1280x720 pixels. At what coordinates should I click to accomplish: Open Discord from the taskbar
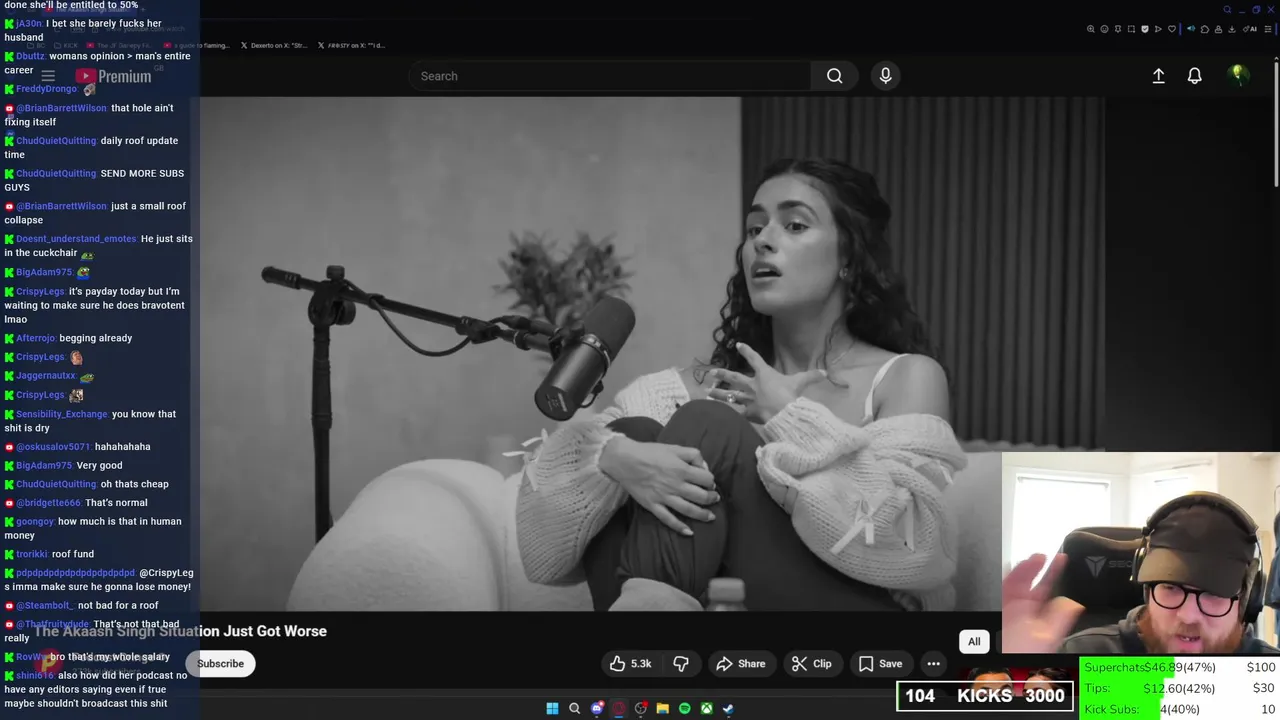click(x=597, y=709)
